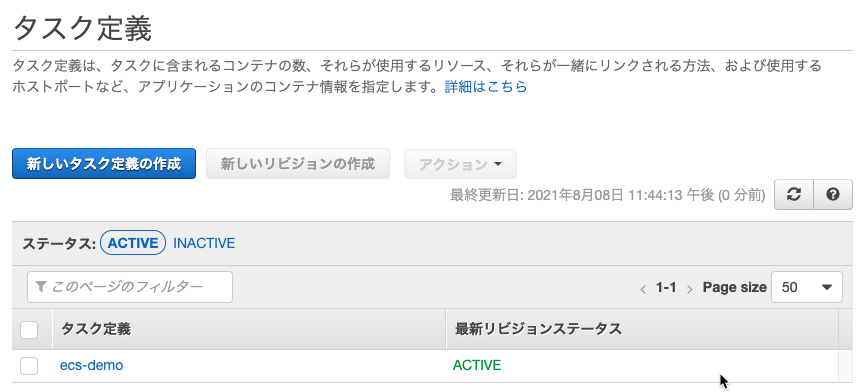Image resolution: width=865 pixels, height=392 pixels.
Task: Sort by タスク定義 column header
Action: [x=96, y=329]
